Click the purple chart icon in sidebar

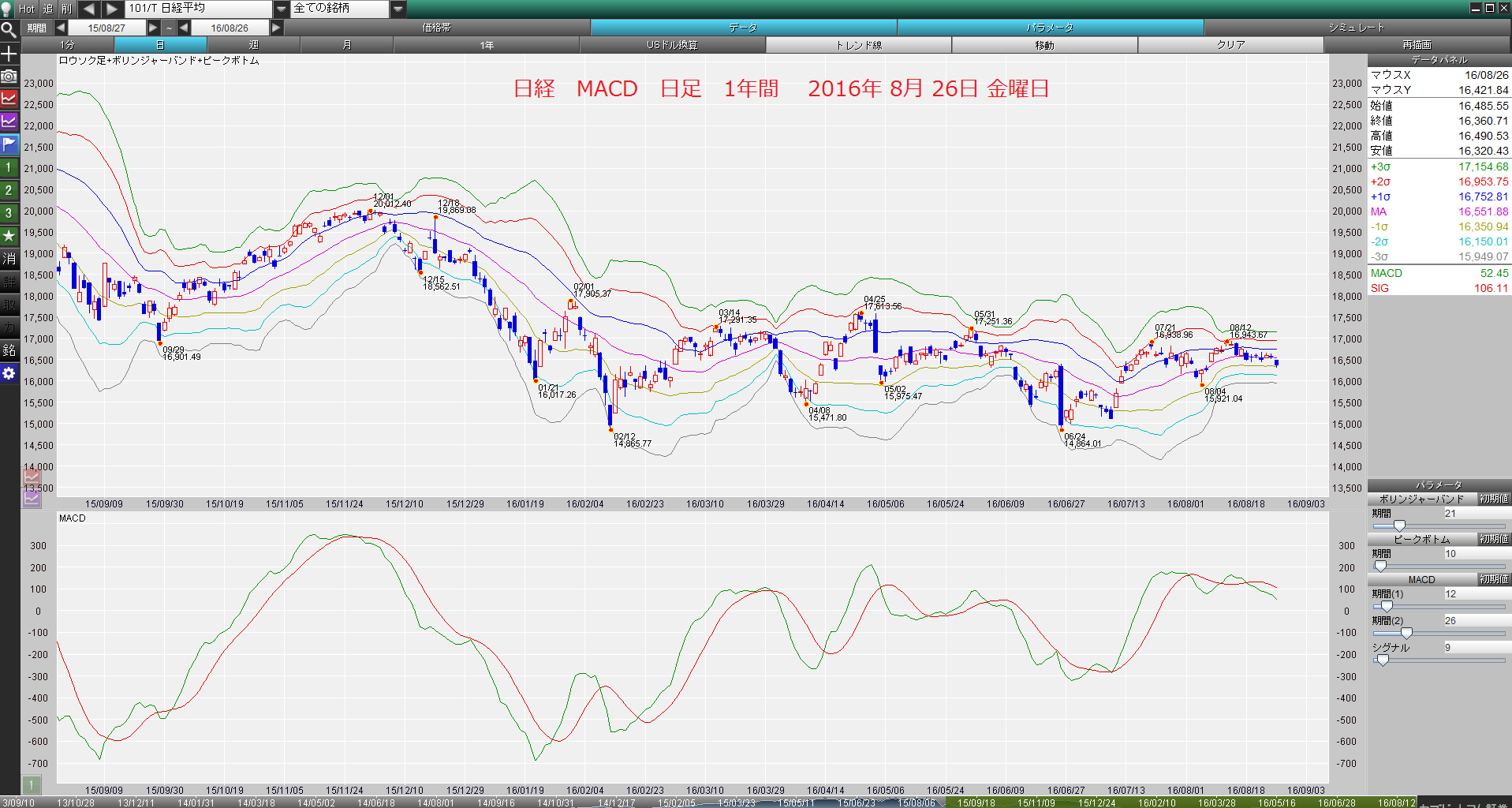[x=9, y=122]
